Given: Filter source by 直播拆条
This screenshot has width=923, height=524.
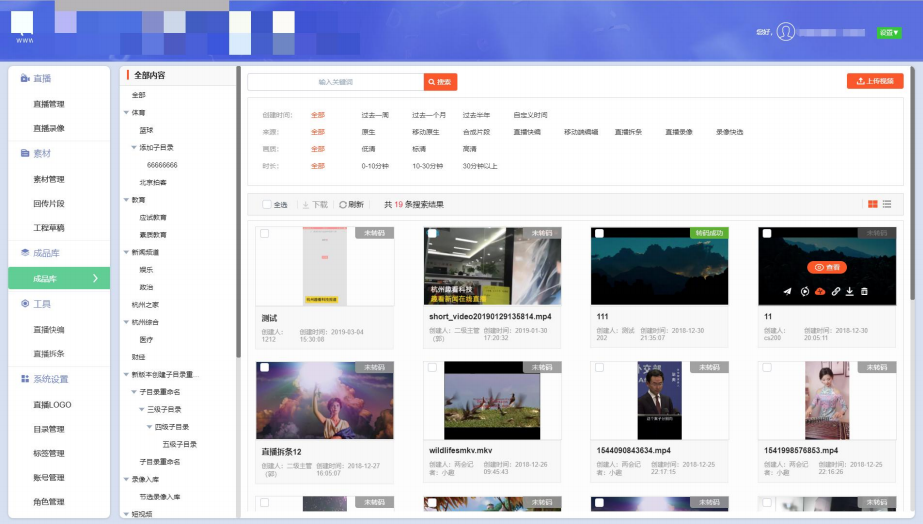Looking at the screenshot, I should point(628,132).
